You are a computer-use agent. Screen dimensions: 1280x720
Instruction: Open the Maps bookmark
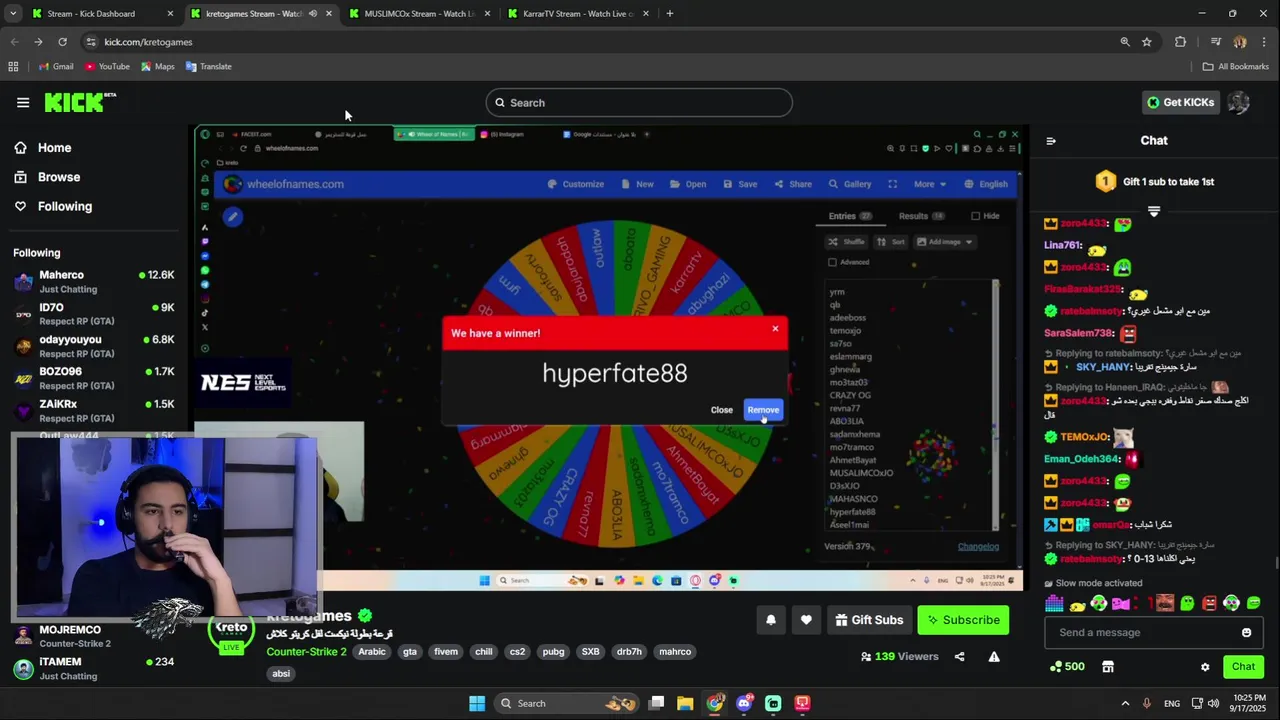(x=158, y=67)
